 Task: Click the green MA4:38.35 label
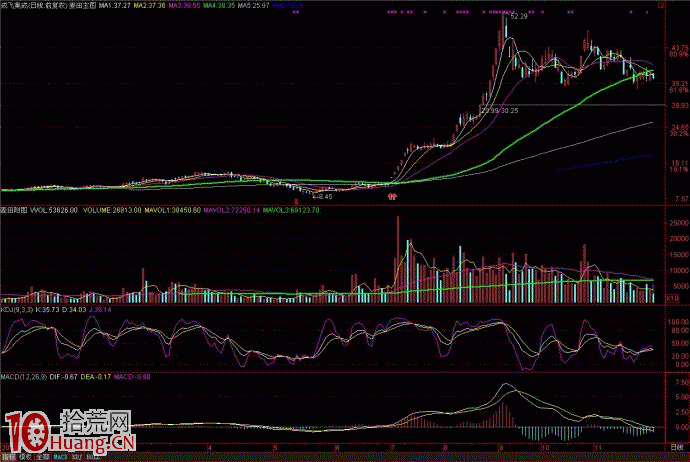[x=219, y=6]
